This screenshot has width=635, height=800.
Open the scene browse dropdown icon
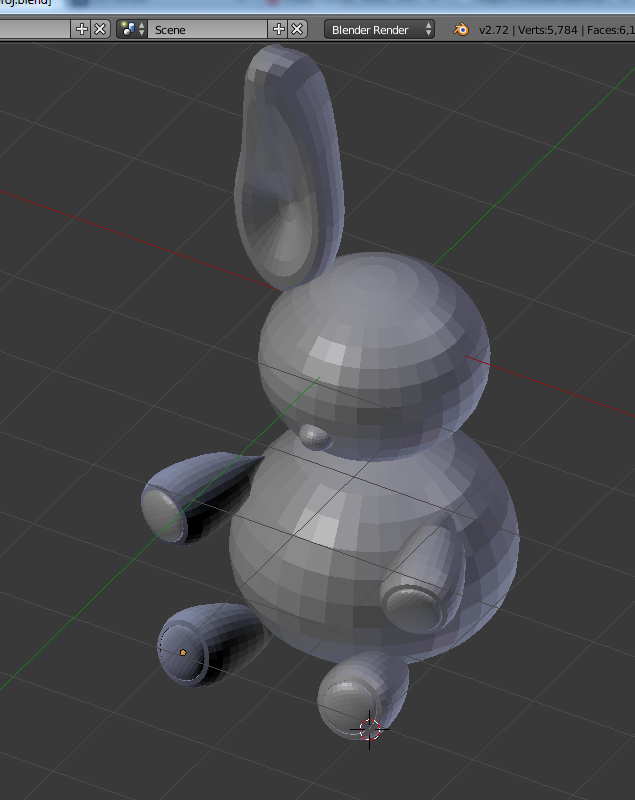pos(133,30)
